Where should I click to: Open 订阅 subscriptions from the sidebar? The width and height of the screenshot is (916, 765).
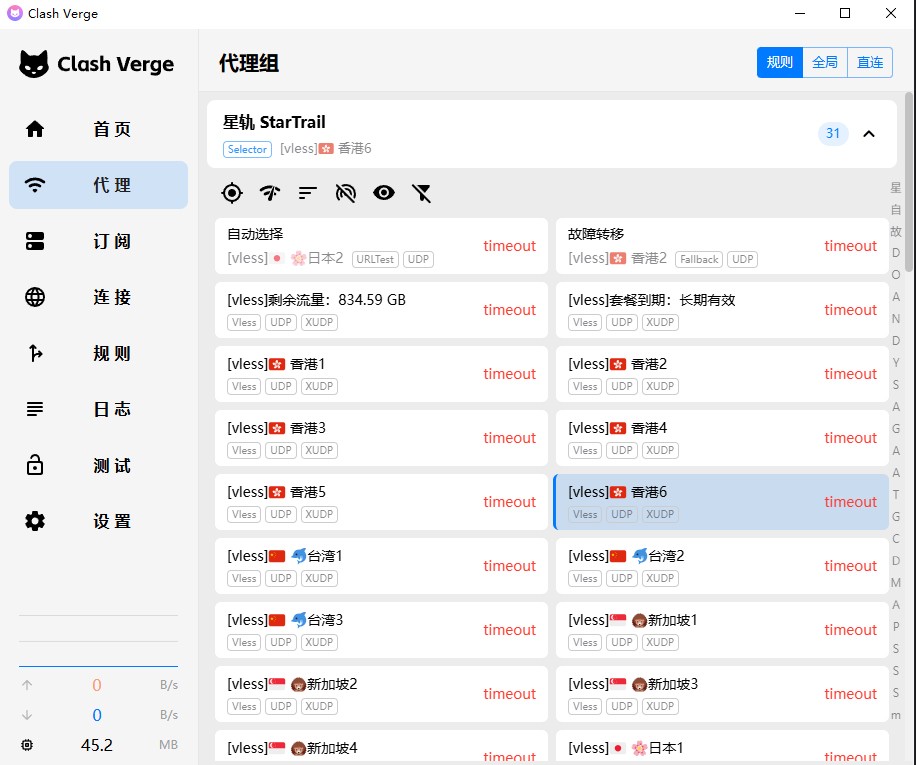point(98,241)
